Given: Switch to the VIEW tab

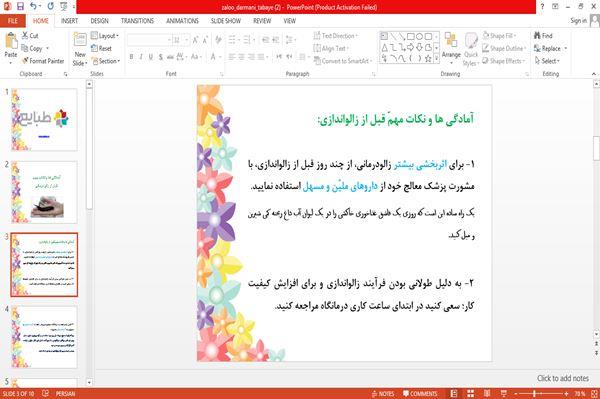Looking at the screenshot, I should (x=290, y=21).
